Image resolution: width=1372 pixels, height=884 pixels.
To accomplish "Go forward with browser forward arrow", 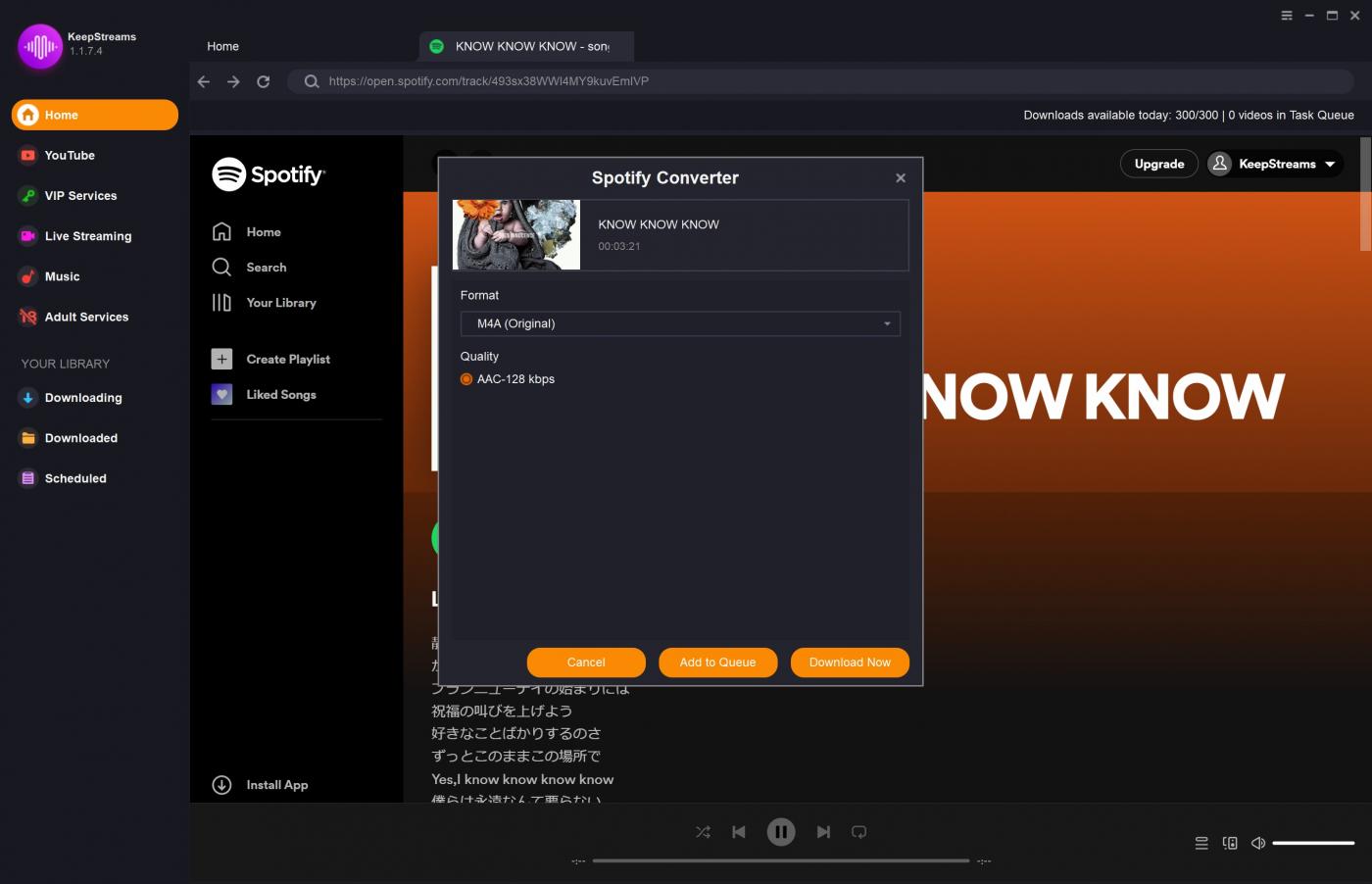I will 233,81.
